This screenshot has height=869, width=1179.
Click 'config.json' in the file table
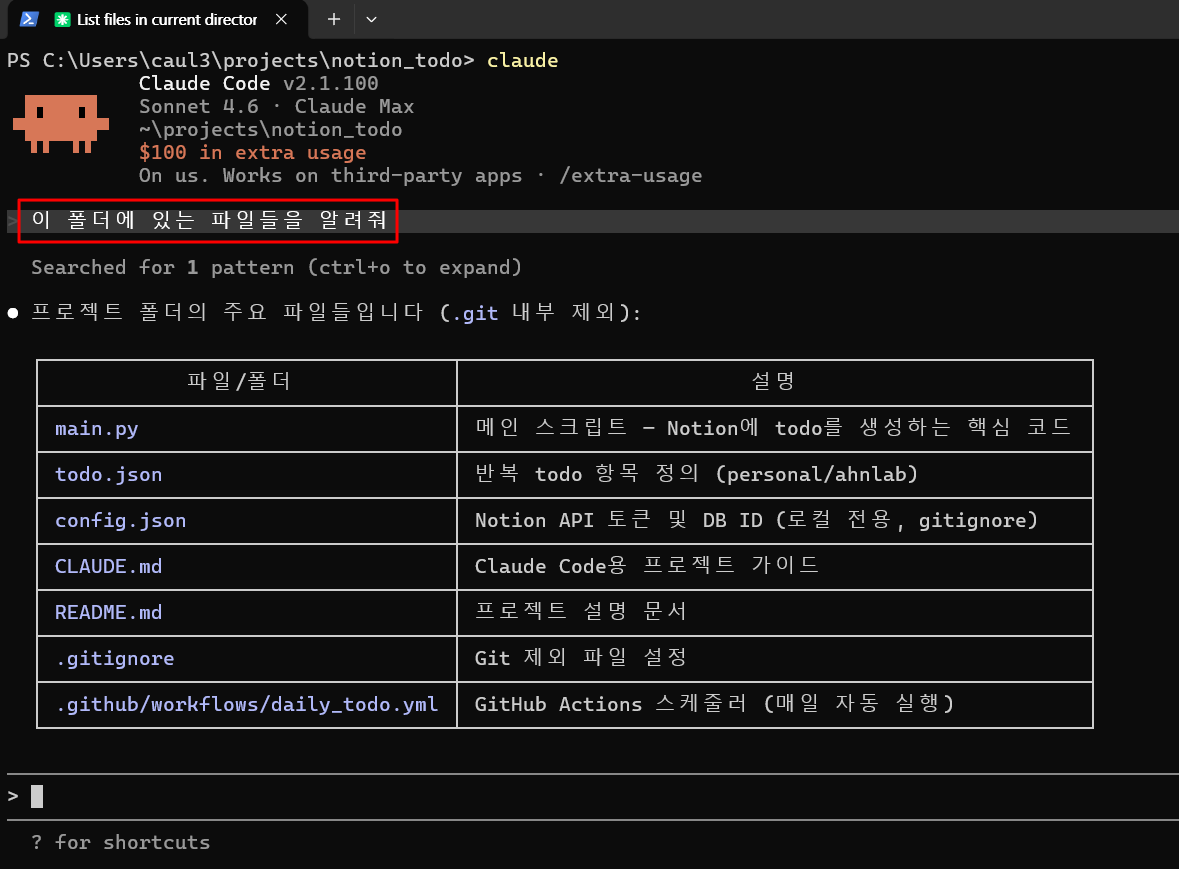120,520
